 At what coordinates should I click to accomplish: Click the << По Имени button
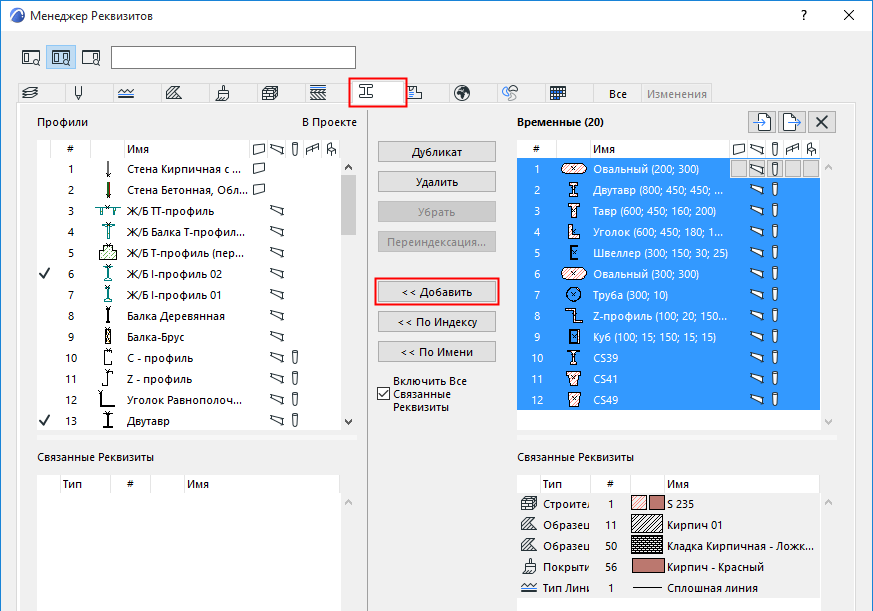436,352
